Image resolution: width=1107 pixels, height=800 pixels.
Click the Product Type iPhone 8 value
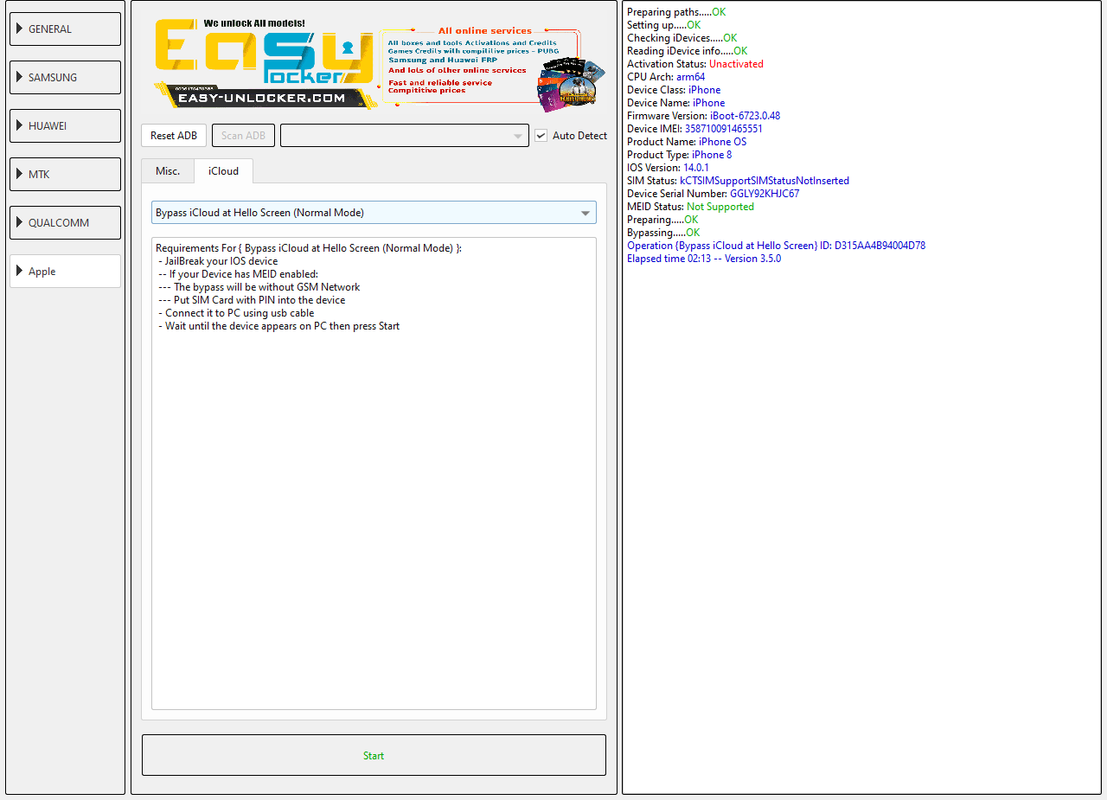click(712, 155)
